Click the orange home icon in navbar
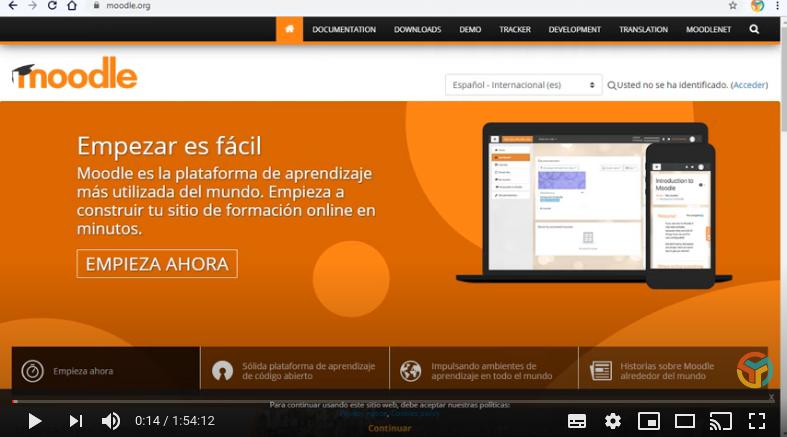The image size is (787, 437). pos(289,29)
